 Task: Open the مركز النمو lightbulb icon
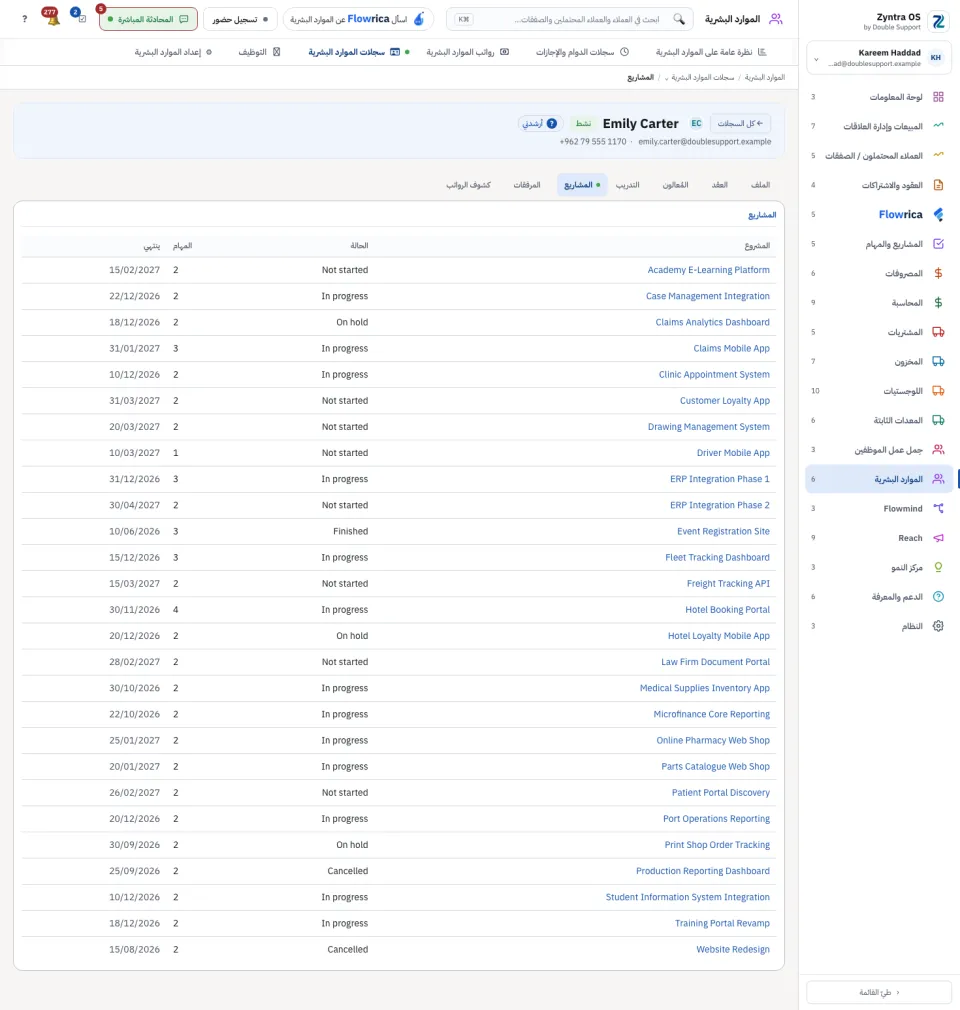tap(938, 567)
